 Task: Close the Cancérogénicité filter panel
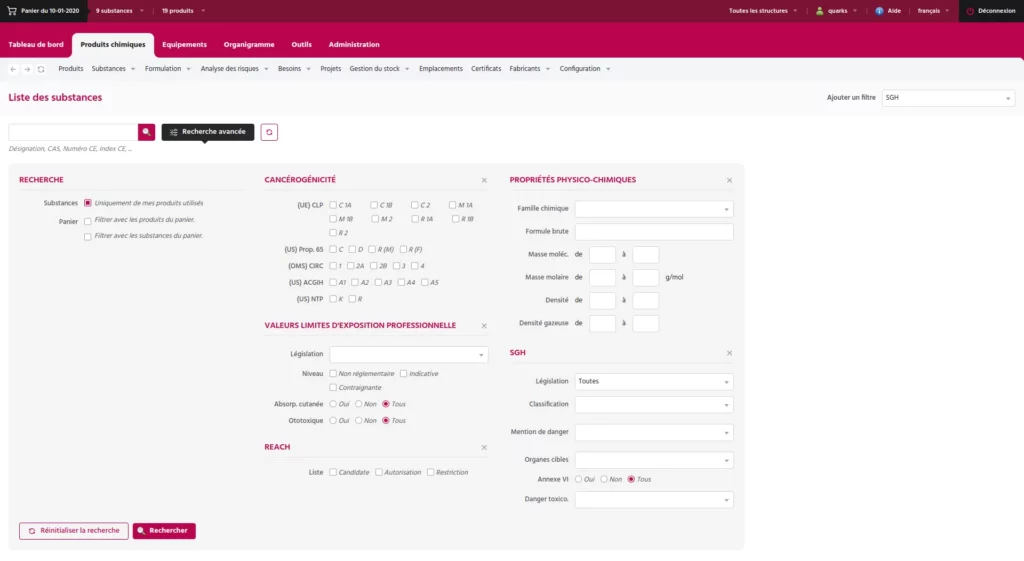484,180
